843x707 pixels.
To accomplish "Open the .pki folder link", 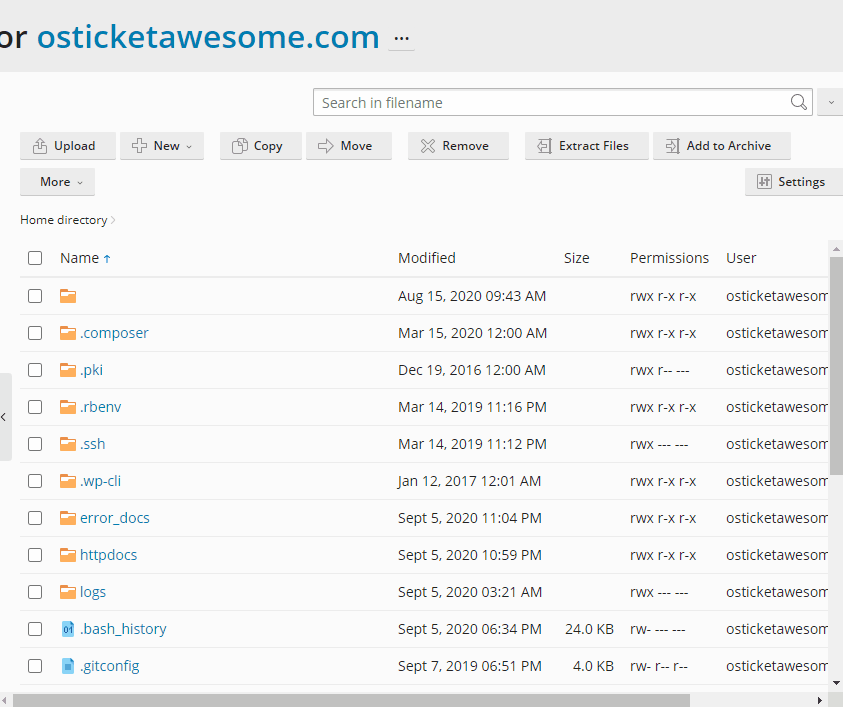I will coord(91,370).
